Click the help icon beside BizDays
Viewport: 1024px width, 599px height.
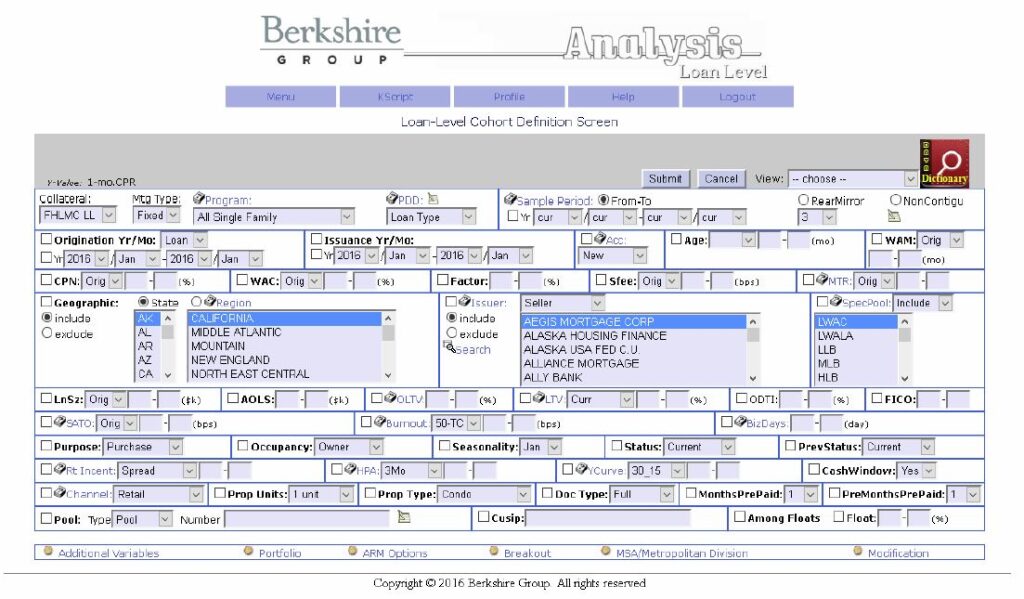click(740, 421)
